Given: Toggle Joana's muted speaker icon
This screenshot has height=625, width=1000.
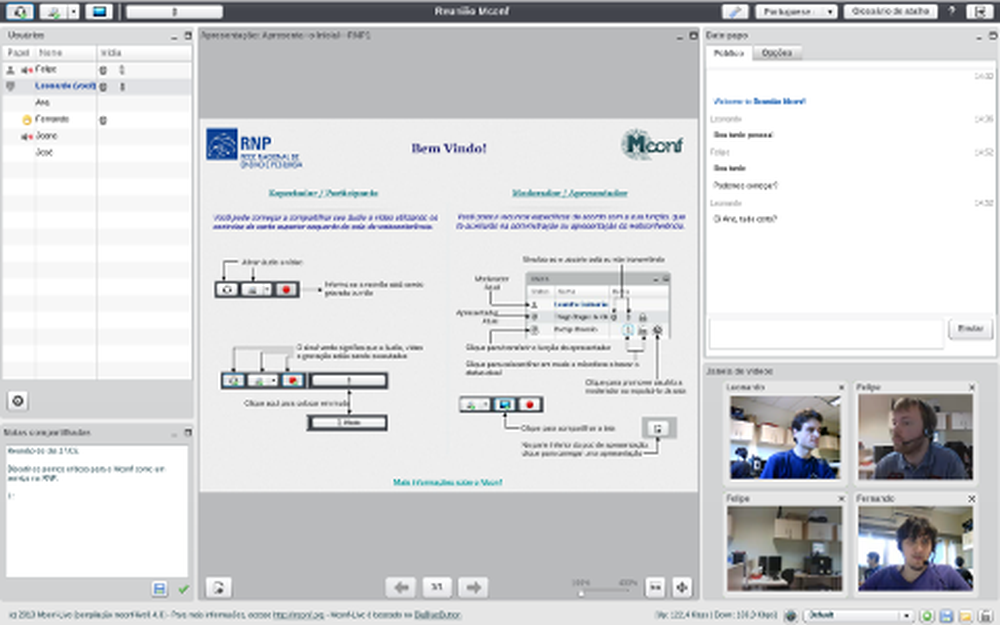Looking at the screenshot, I should pyautogui.click(x=27, y=136).
